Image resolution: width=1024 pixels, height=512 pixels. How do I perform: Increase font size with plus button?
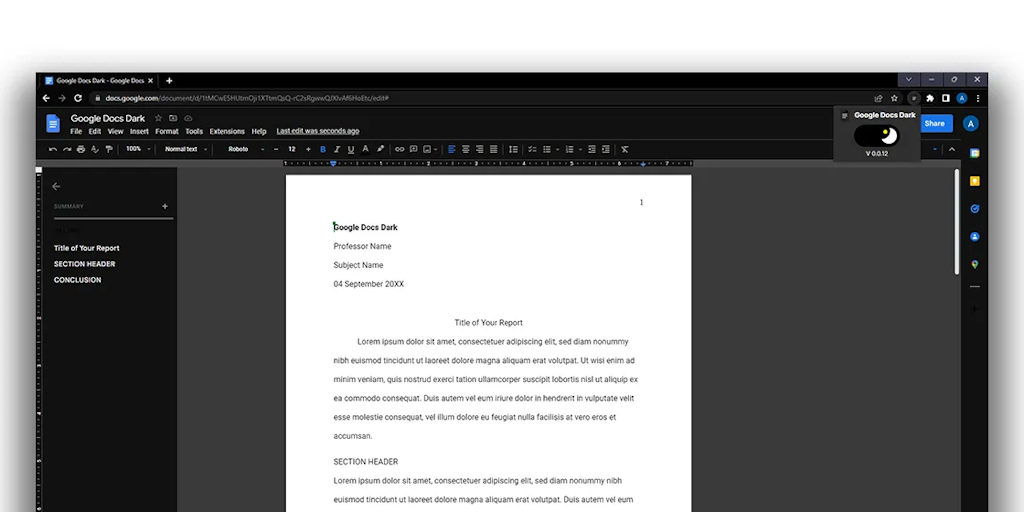coord(308,149)
